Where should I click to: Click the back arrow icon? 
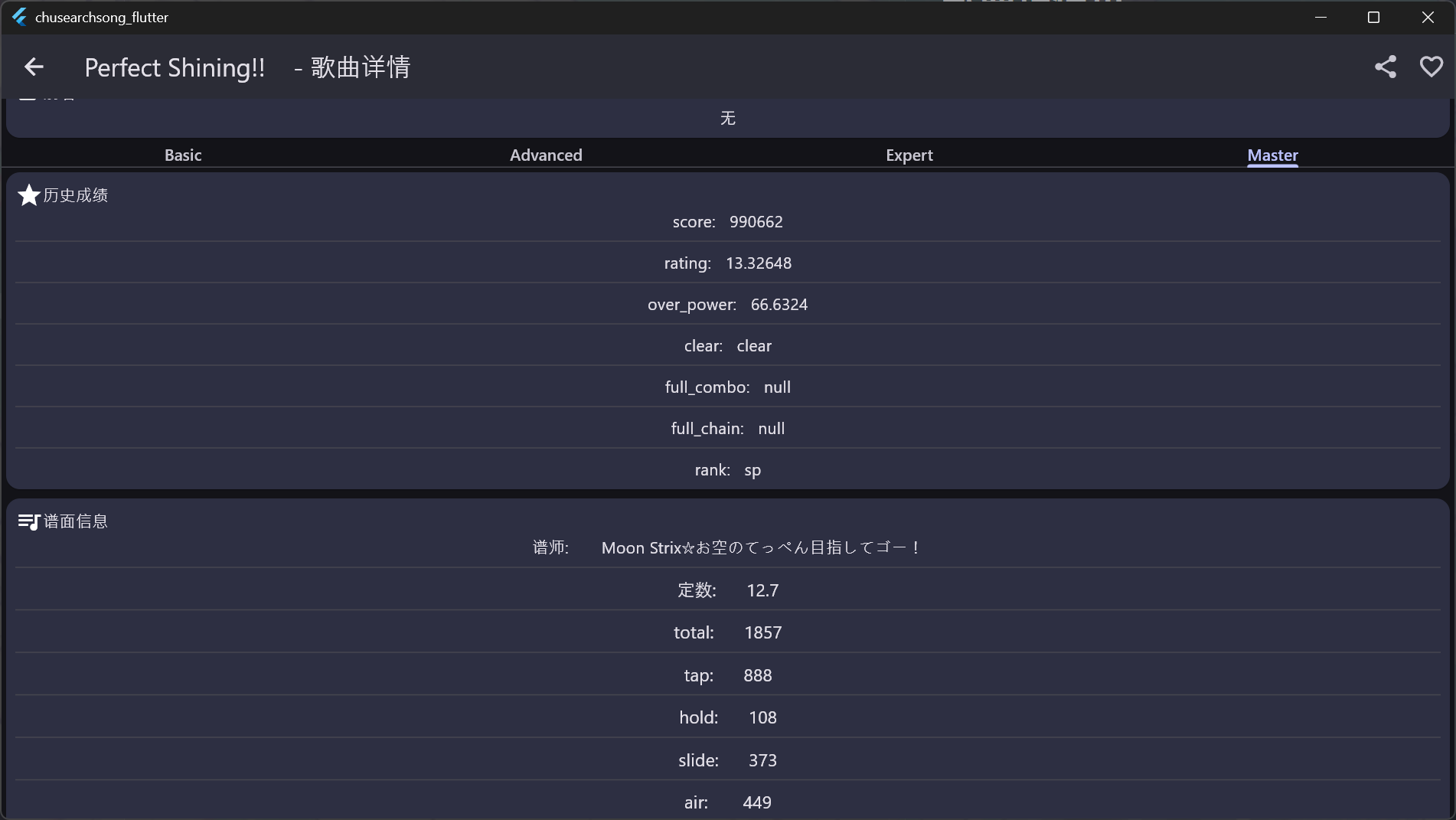click(34, 67)
